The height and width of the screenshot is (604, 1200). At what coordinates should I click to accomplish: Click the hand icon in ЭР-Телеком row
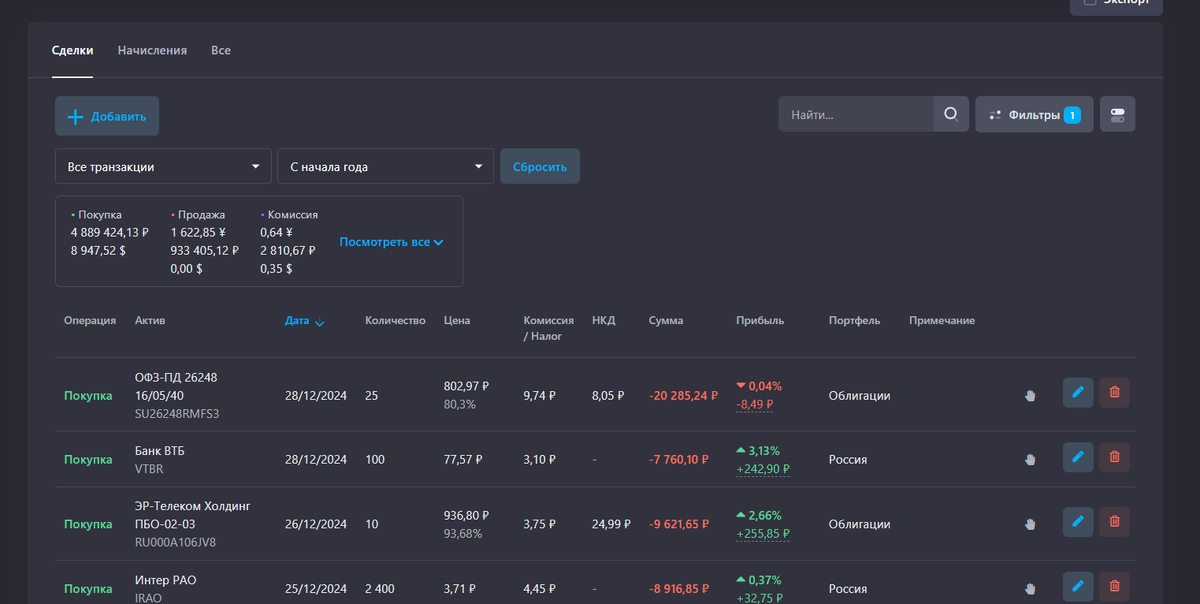[x=1030, y=524]
